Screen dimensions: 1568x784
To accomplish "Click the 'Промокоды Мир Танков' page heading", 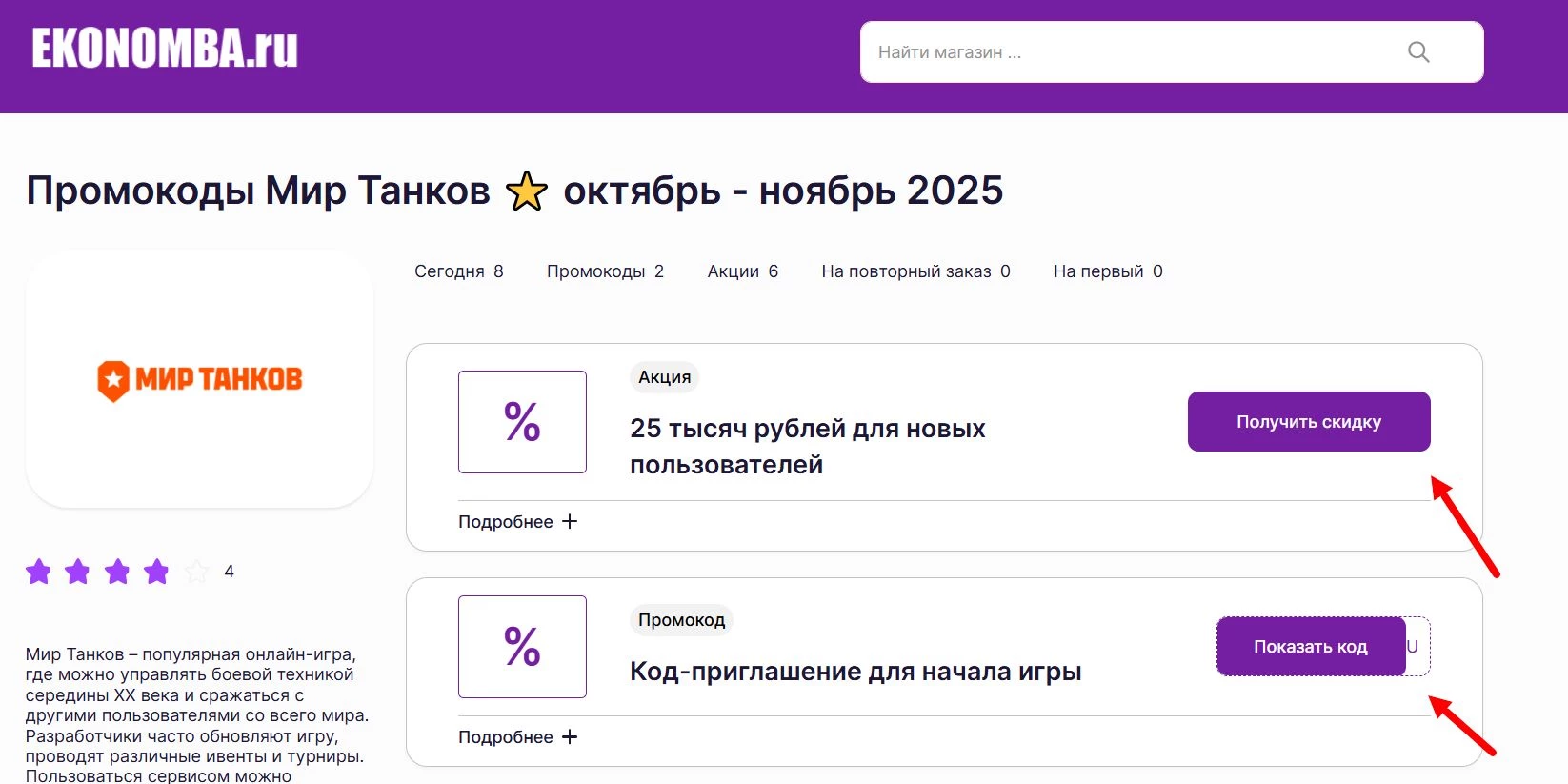I will pos(514,191).
